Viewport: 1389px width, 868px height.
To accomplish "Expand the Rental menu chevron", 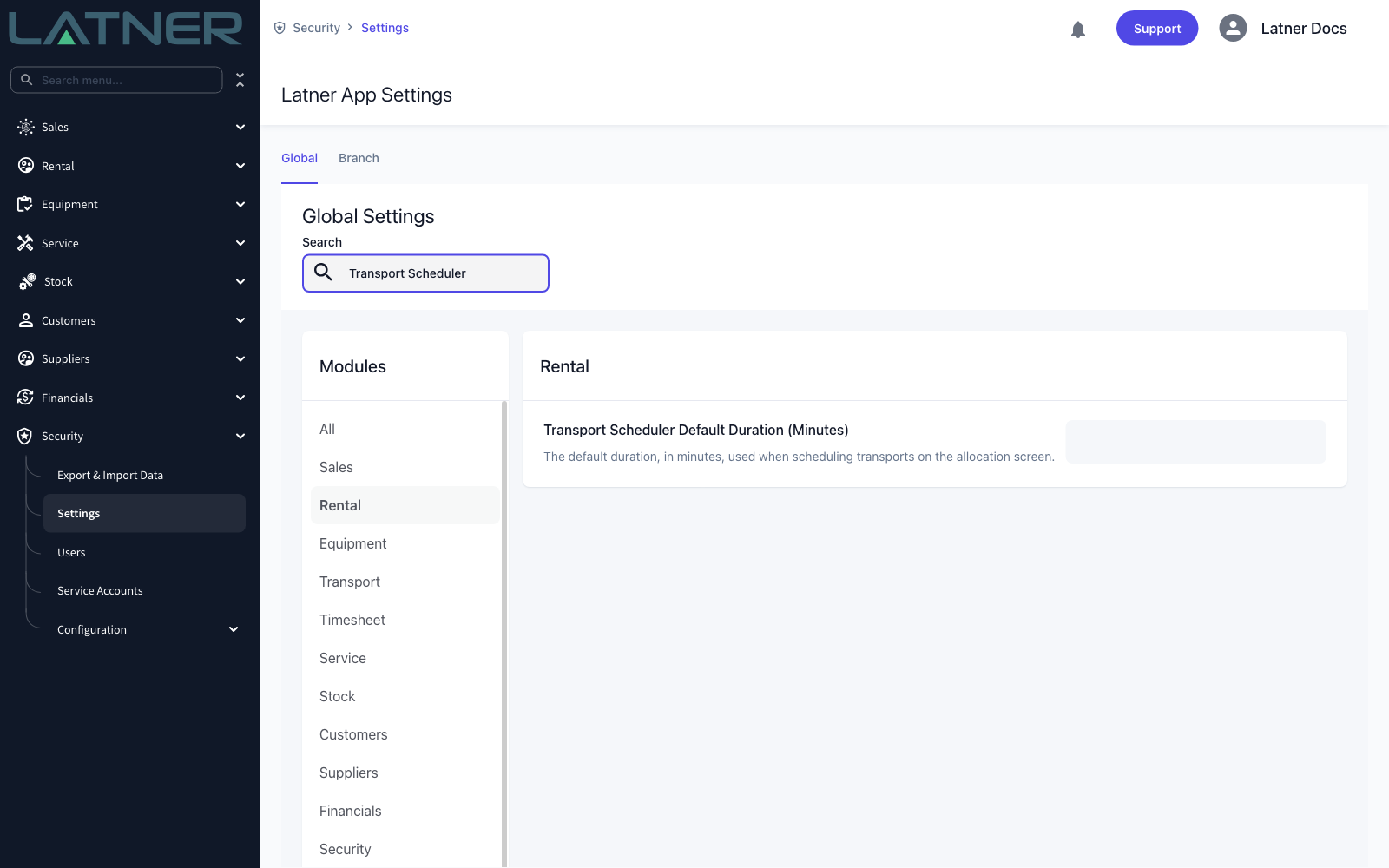I will click(240, 166).
